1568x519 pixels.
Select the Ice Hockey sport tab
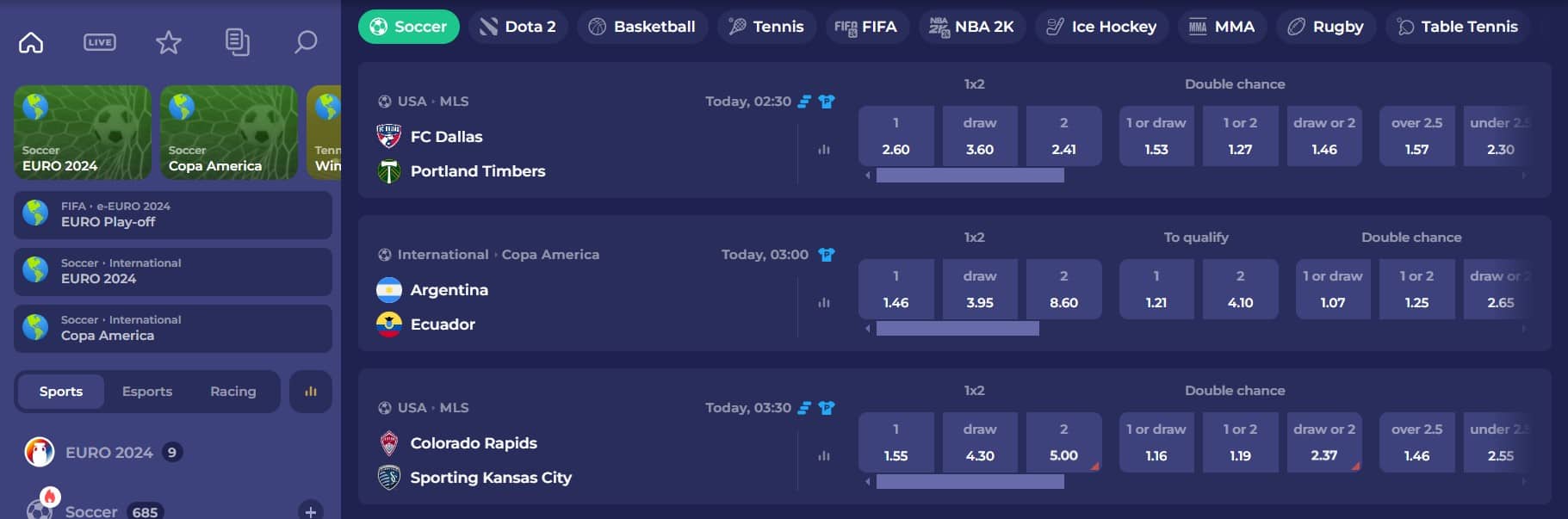[1101, 27]
